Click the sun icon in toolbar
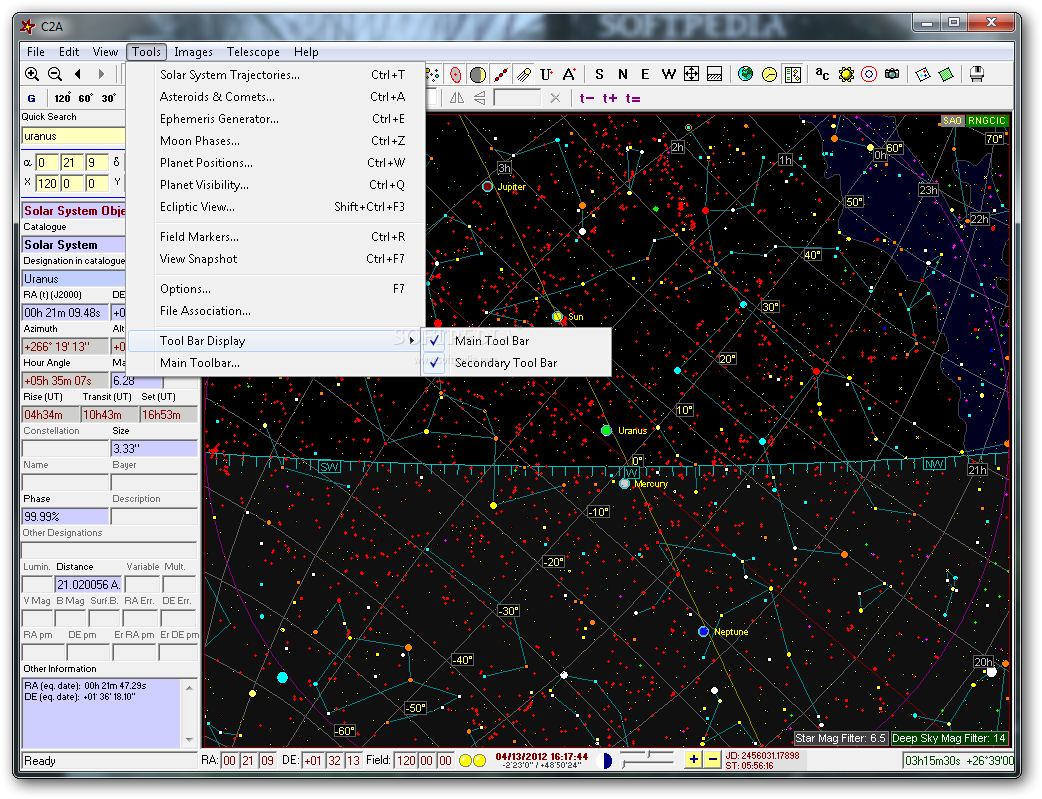Viewport: 1042px width, 799px height. 846,74
